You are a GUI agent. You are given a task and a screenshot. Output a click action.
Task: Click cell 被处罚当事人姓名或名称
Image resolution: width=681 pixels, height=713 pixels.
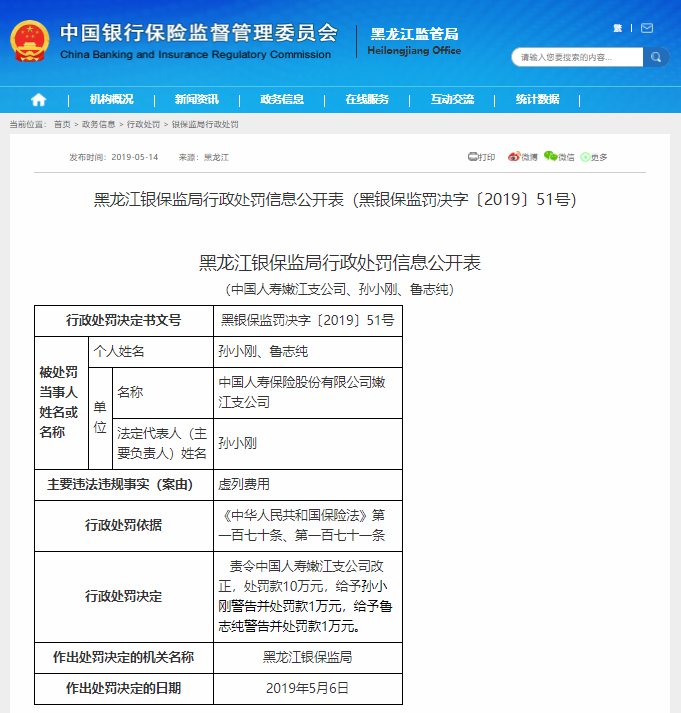61,402
